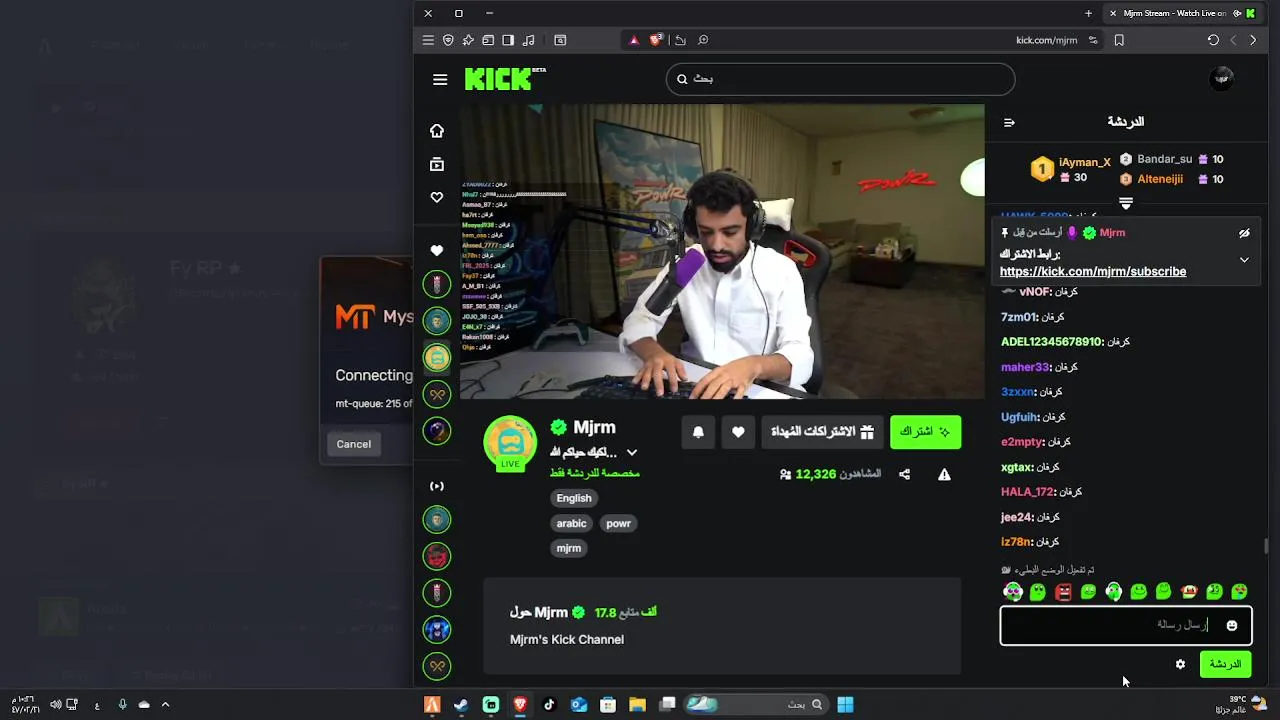Open Brave Shields icon

[656, 40]
